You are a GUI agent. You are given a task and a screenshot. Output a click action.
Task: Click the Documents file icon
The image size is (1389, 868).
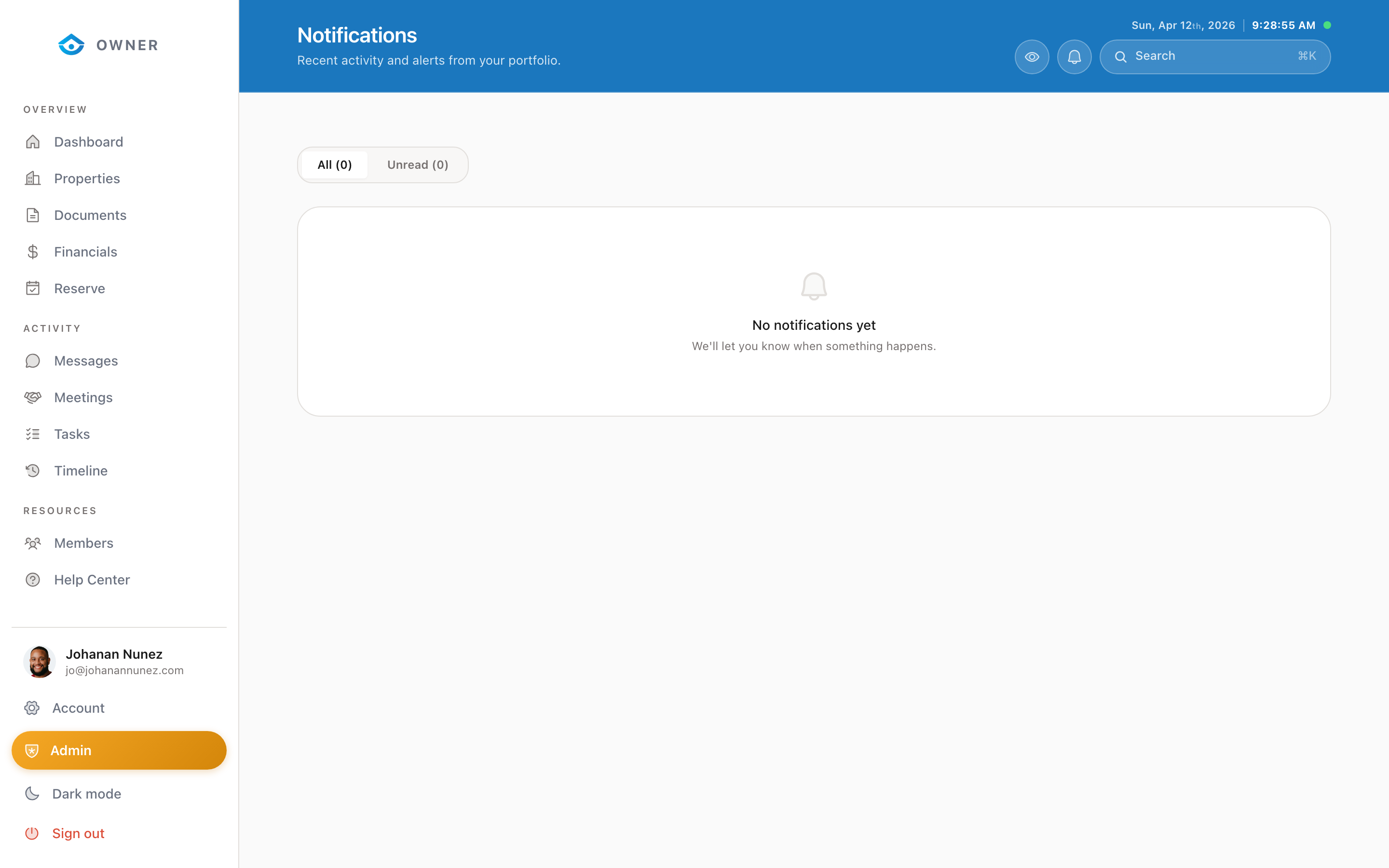(x=33, y=215)
